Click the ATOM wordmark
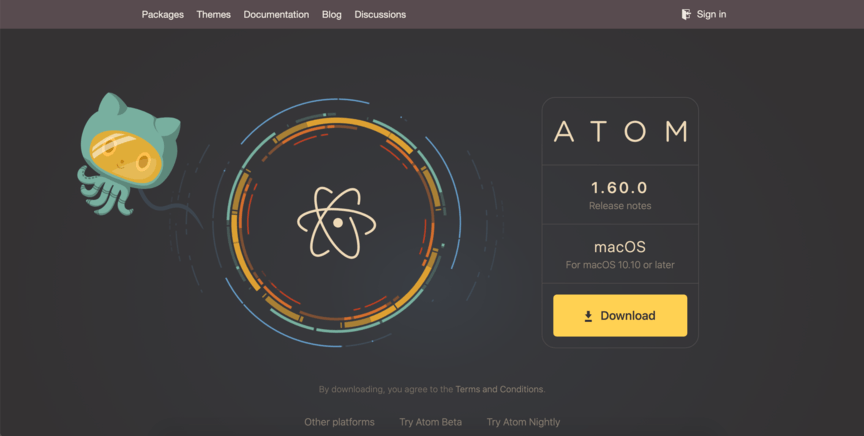Image resolution: width=864 pixels, height=436 pixels. coord(620,132)
